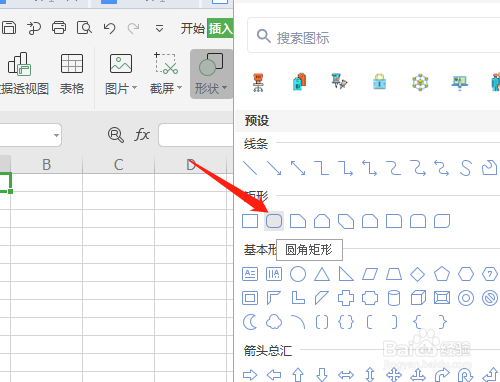Select the crescent moon shape

250,322
